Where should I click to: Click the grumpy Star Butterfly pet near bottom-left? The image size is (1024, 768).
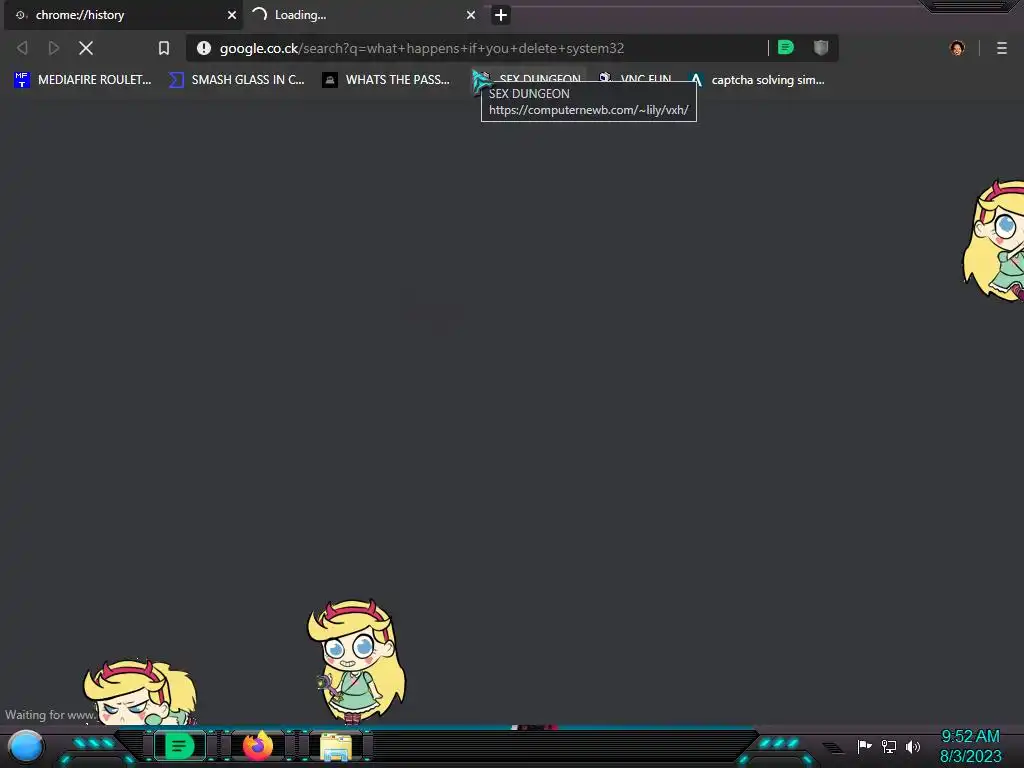pos(140,692)
